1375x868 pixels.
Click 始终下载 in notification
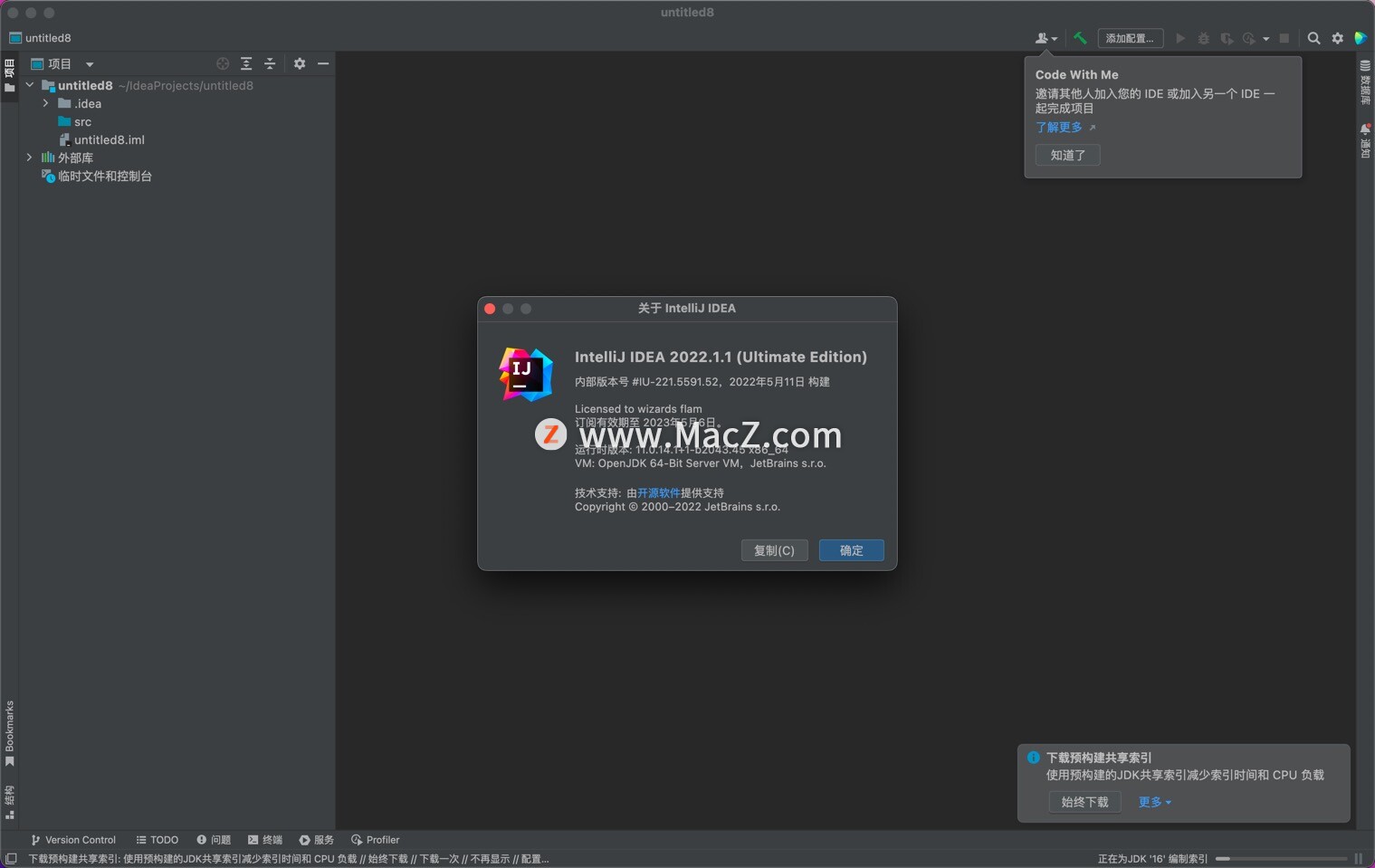point(1085,802)
